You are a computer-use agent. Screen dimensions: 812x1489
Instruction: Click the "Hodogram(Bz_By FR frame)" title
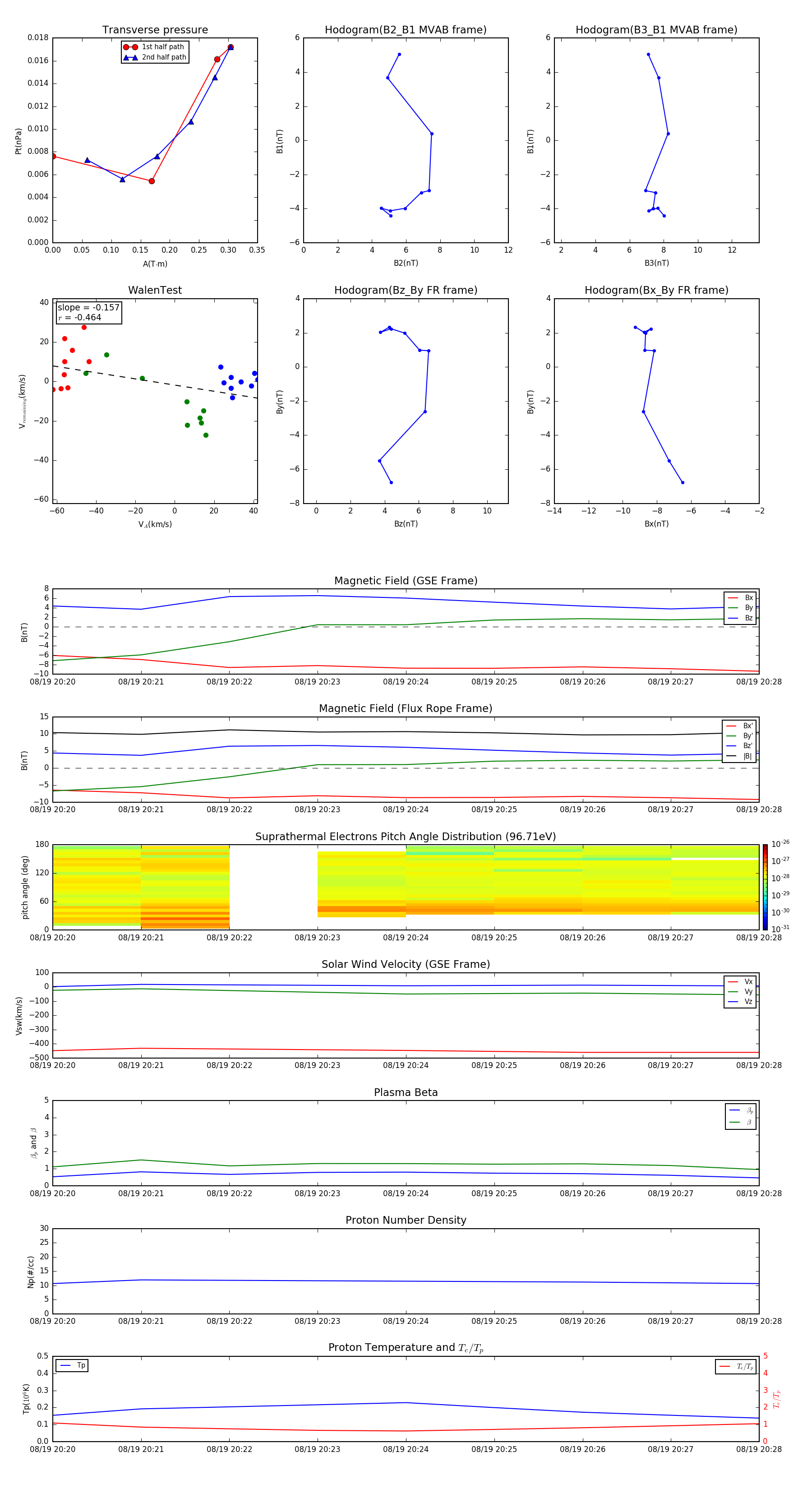(406, 290)
